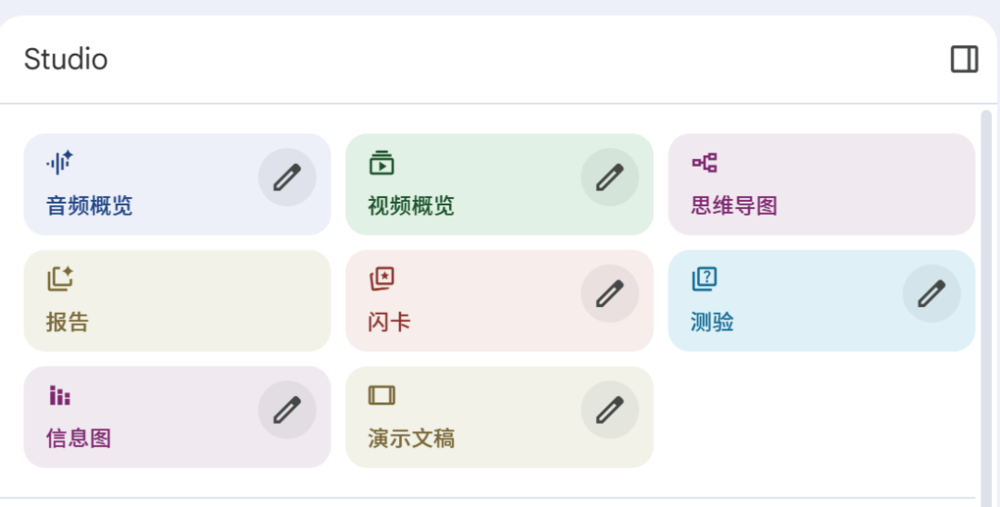Click the report sparkle icon
This screenshot has height=507, width=1000.
click(x=60, y=278)
